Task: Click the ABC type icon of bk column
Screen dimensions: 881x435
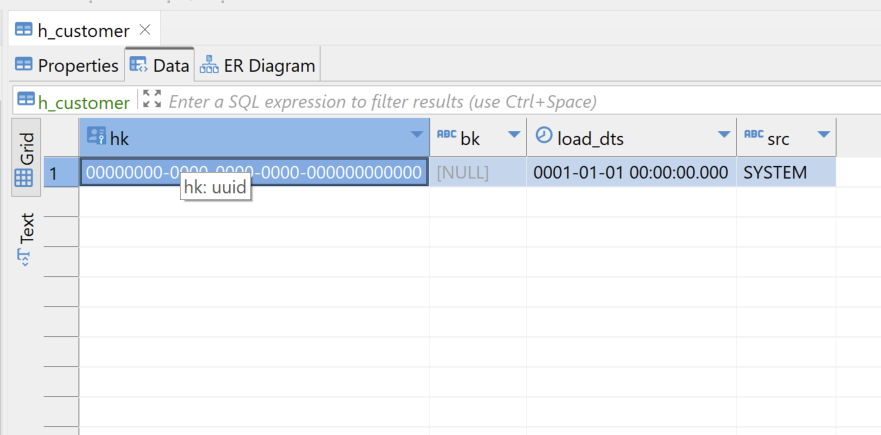Action: 447,135
